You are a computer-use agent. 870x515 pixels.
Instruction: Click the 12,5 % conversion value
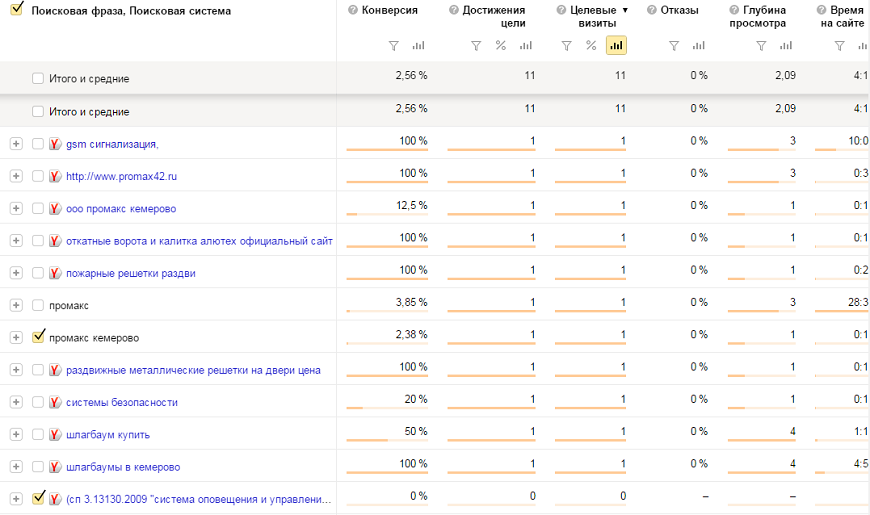[412, 205]
